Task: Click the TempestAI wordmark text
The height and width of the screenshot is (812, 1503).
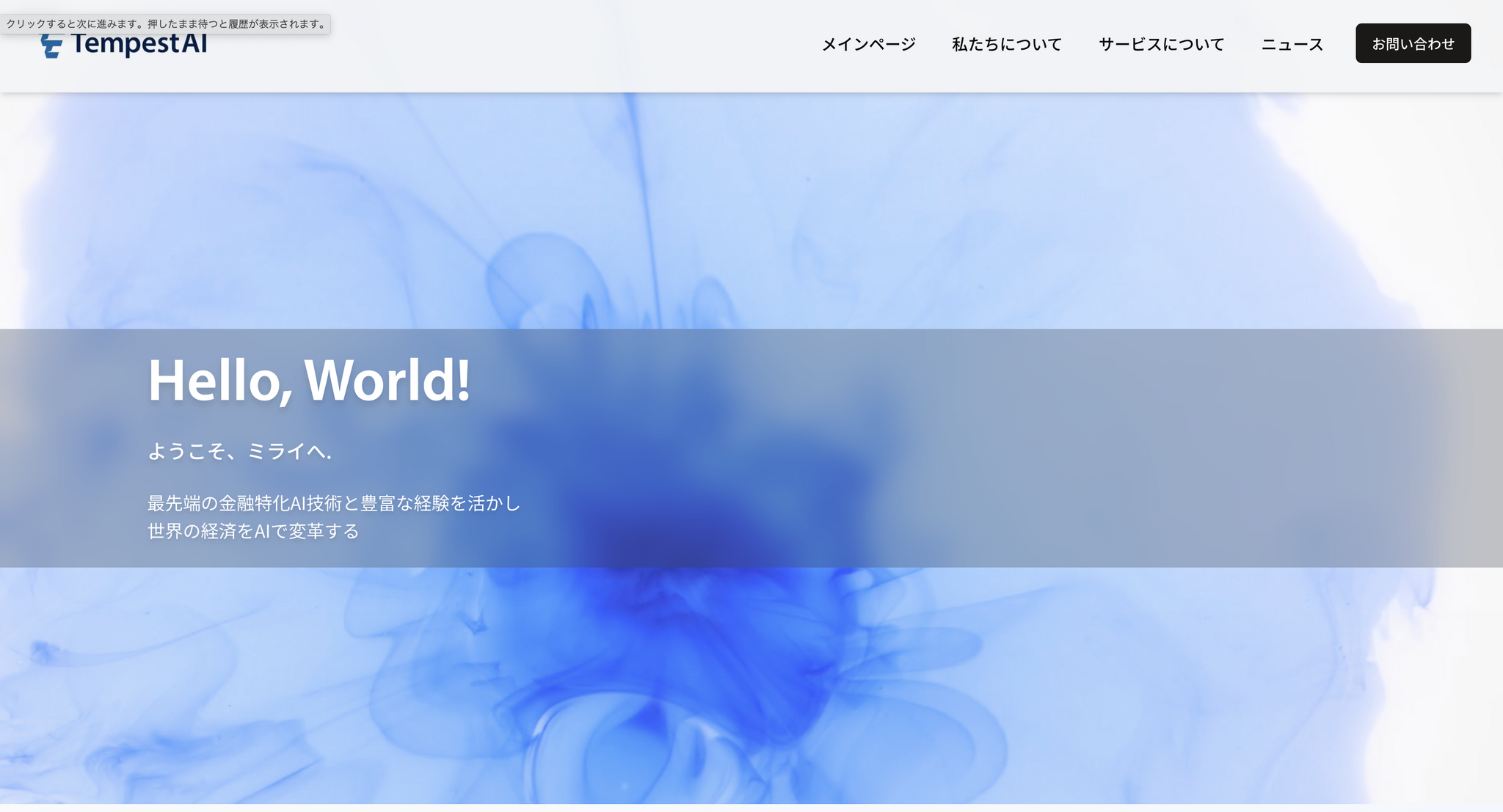Action: (x=139, y=45)
